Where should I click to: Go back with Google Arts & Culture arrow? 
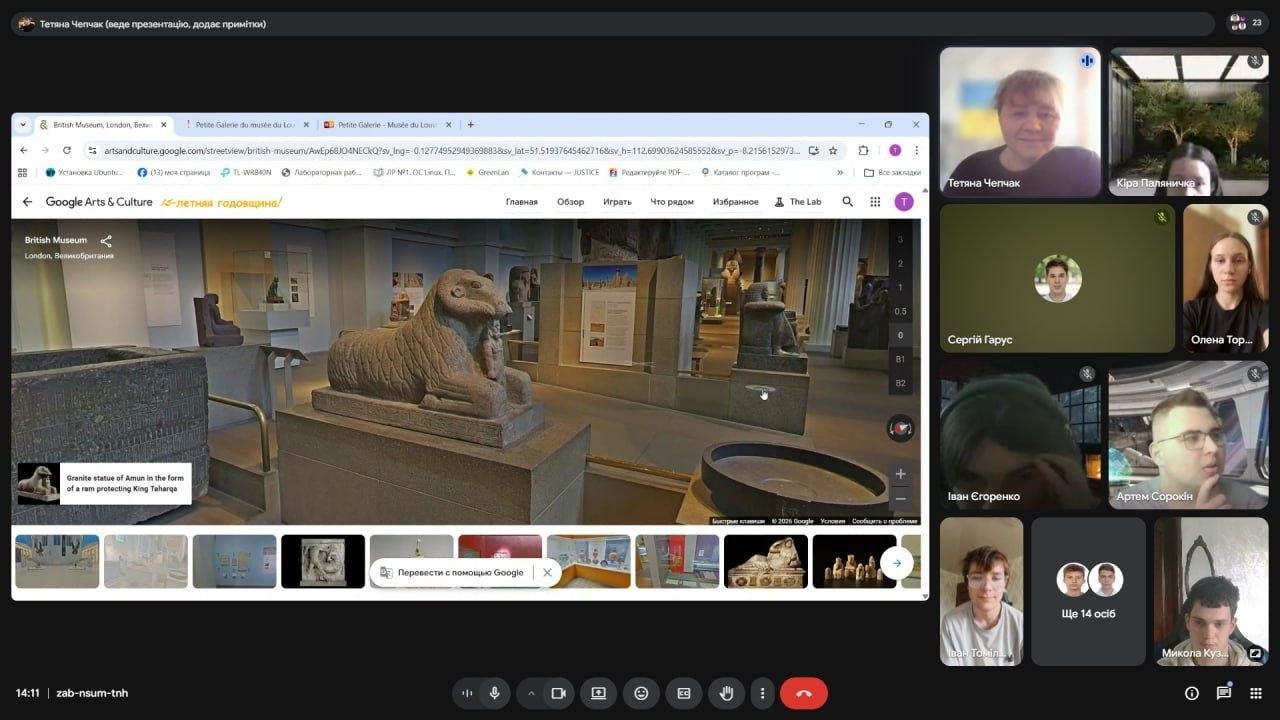click(x=27, y=202)
